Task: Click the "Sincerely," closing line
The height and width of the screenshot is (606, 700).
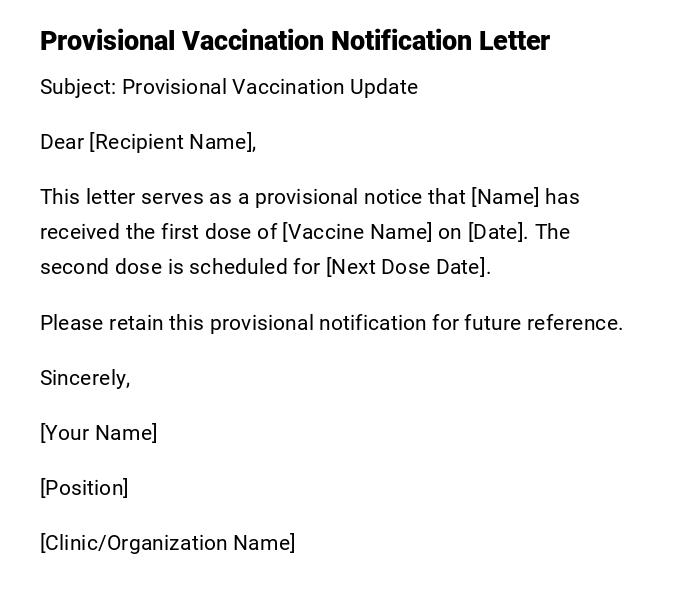Action: (85, 378)
